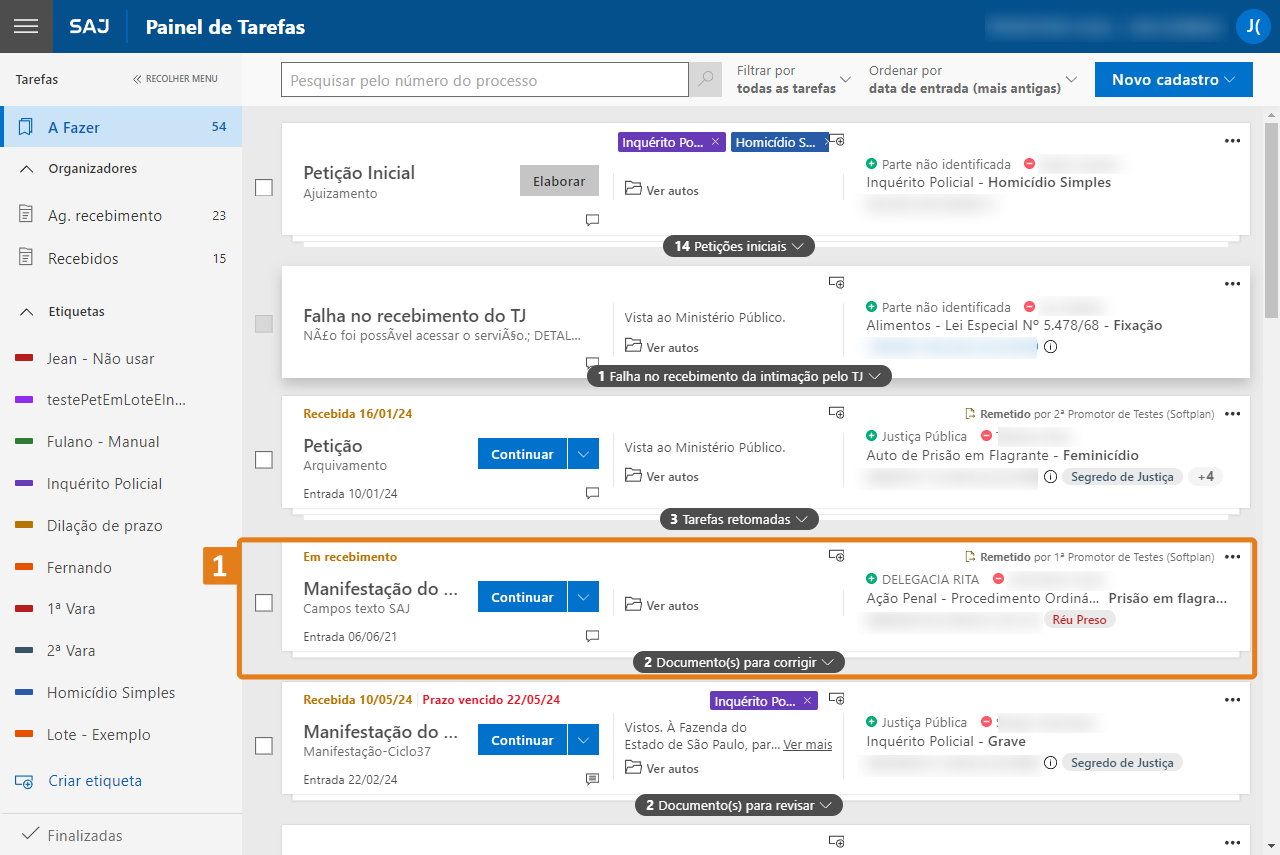Open comment icon on Petição Inicial card
1280x855 pixels.
592,220
